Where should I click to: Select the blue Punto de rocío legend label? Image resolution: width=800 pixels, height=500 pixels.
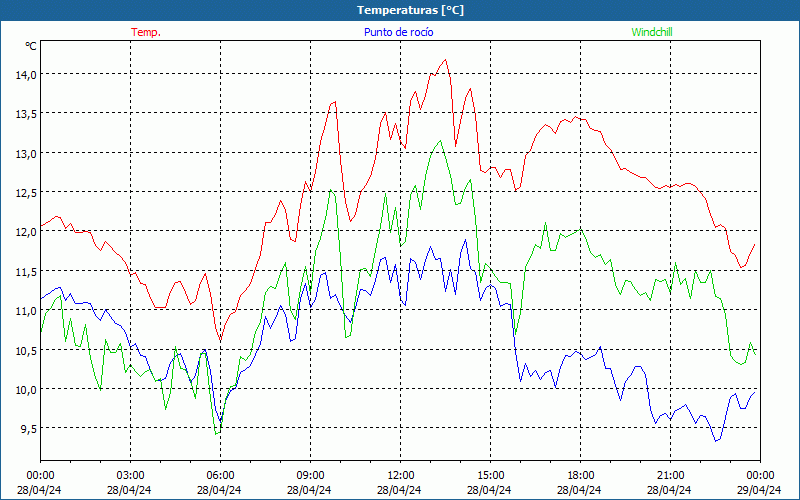coord(398,32)
